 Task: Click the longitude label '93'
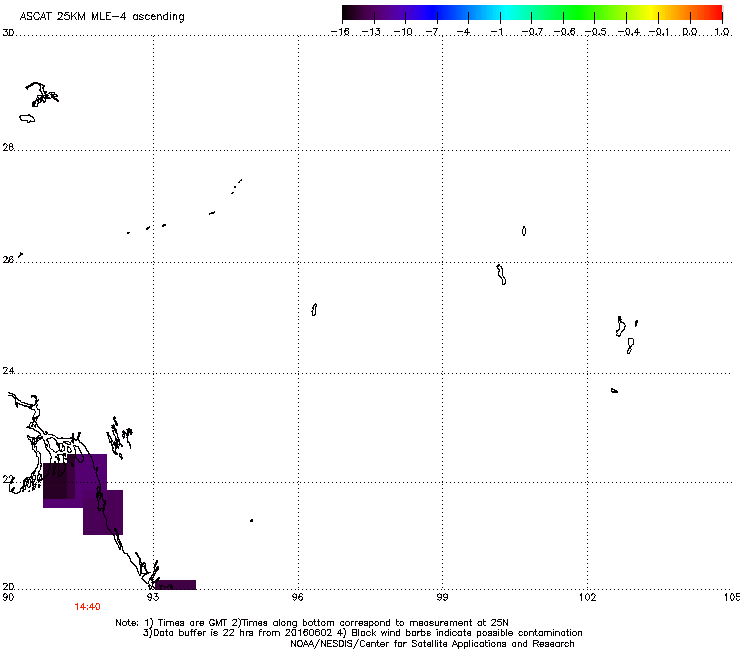click(153, 597)
